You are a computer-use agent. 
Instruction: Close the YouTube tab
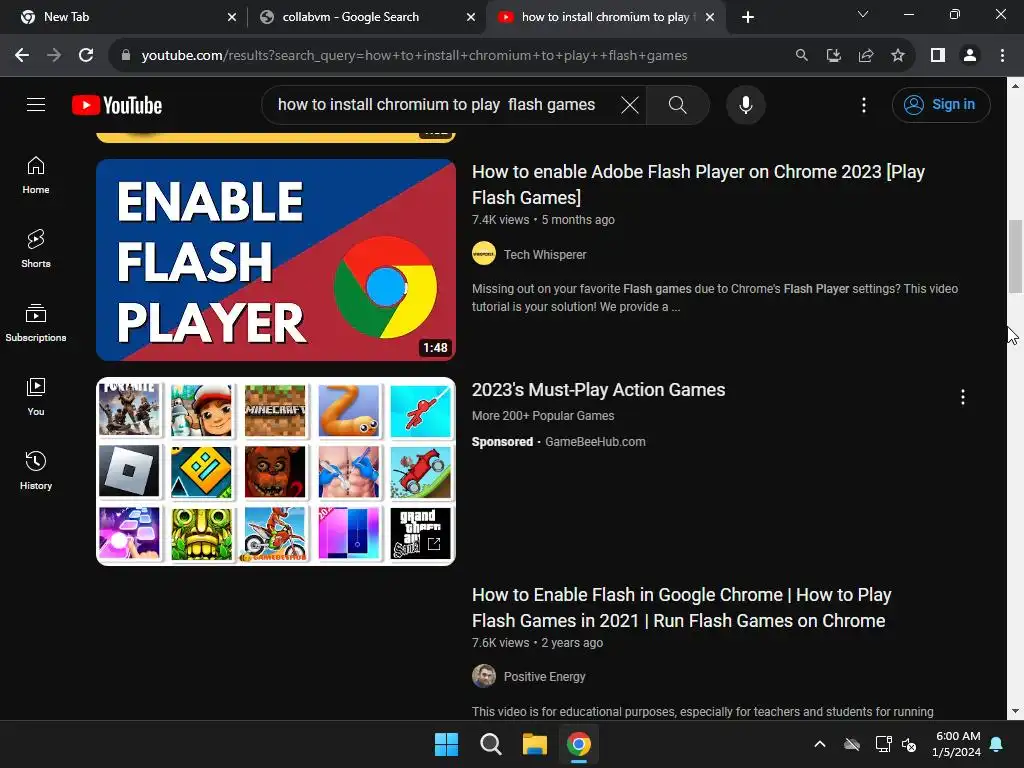[x=710, y=17]
